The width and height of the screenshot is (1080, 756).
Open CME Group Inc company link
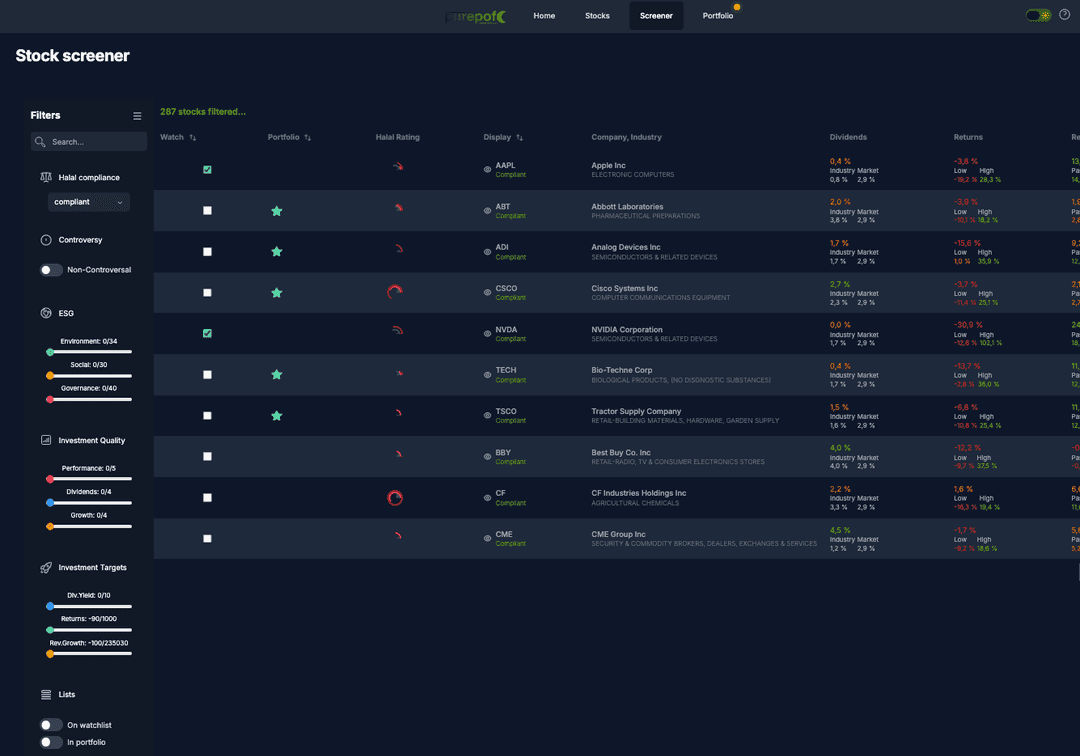(619, 534)
